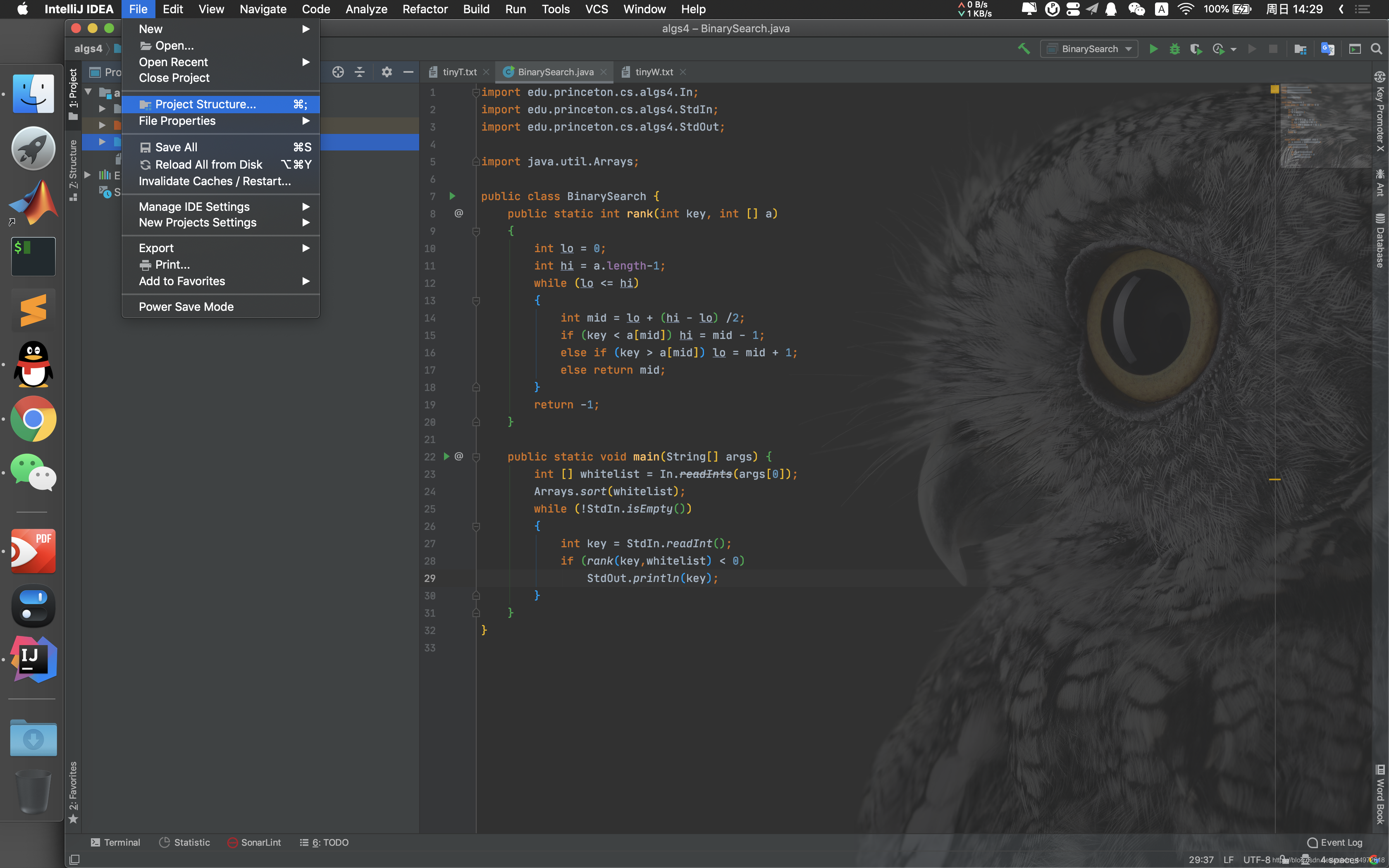The image size is (1389, 868).
Task: Open the profiler run icon
Action: [x=1219, y=49]
